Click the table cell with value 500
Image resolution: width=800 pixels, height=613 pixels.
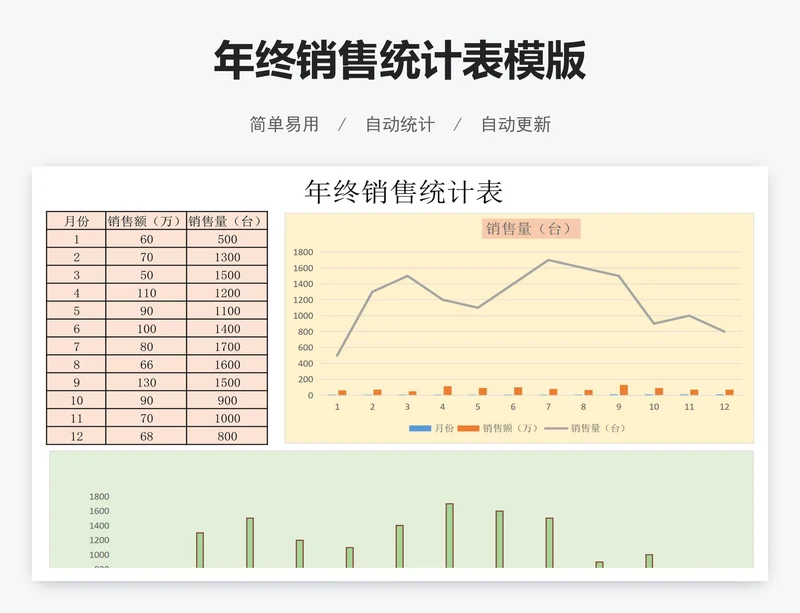227,239
